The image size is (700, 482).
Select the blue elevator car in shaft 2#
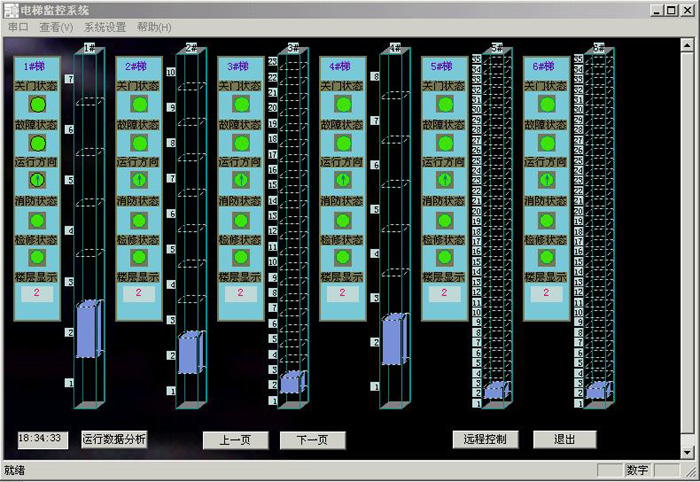(189, 354)
